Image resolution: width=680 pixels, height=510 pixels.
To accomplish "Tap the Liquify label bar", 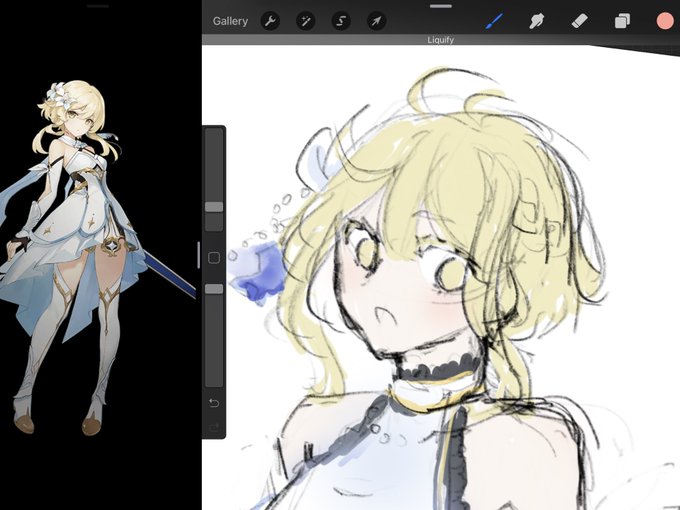I will (x=441, y=40).
